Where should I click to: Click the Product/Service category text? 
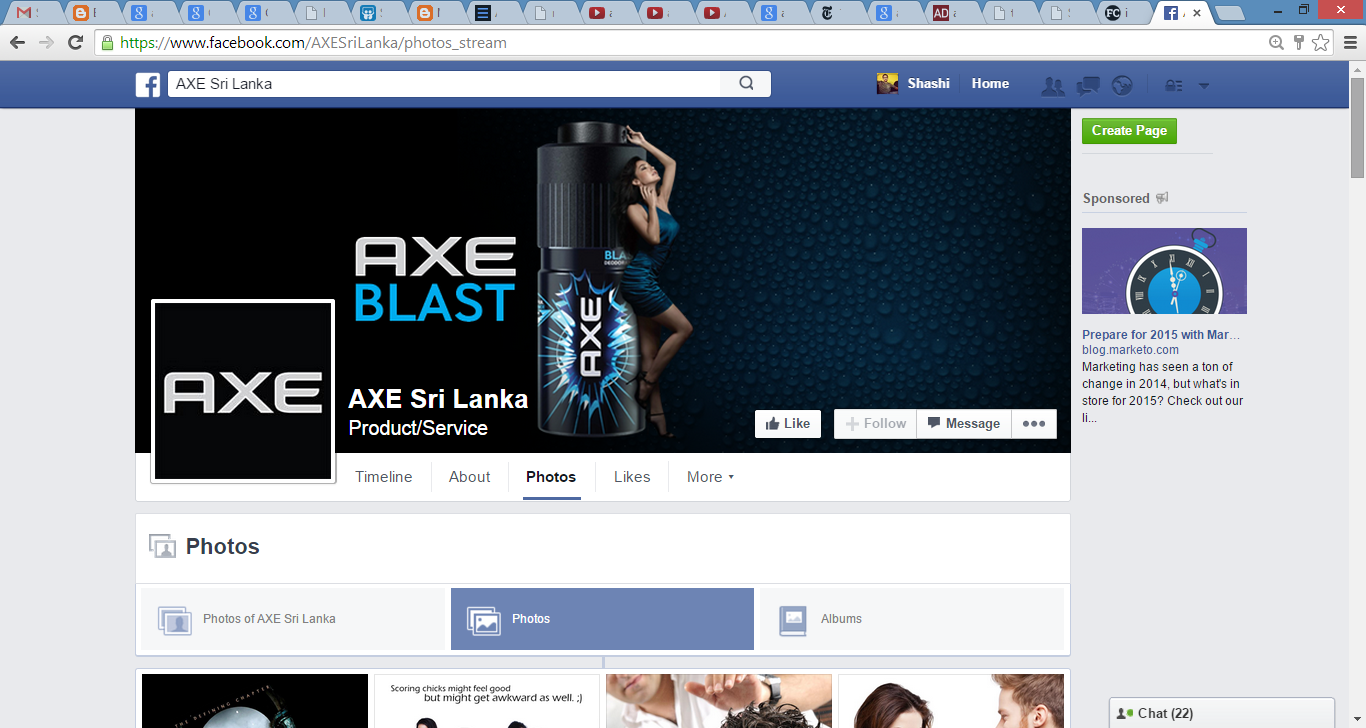[x=418, y=428]
